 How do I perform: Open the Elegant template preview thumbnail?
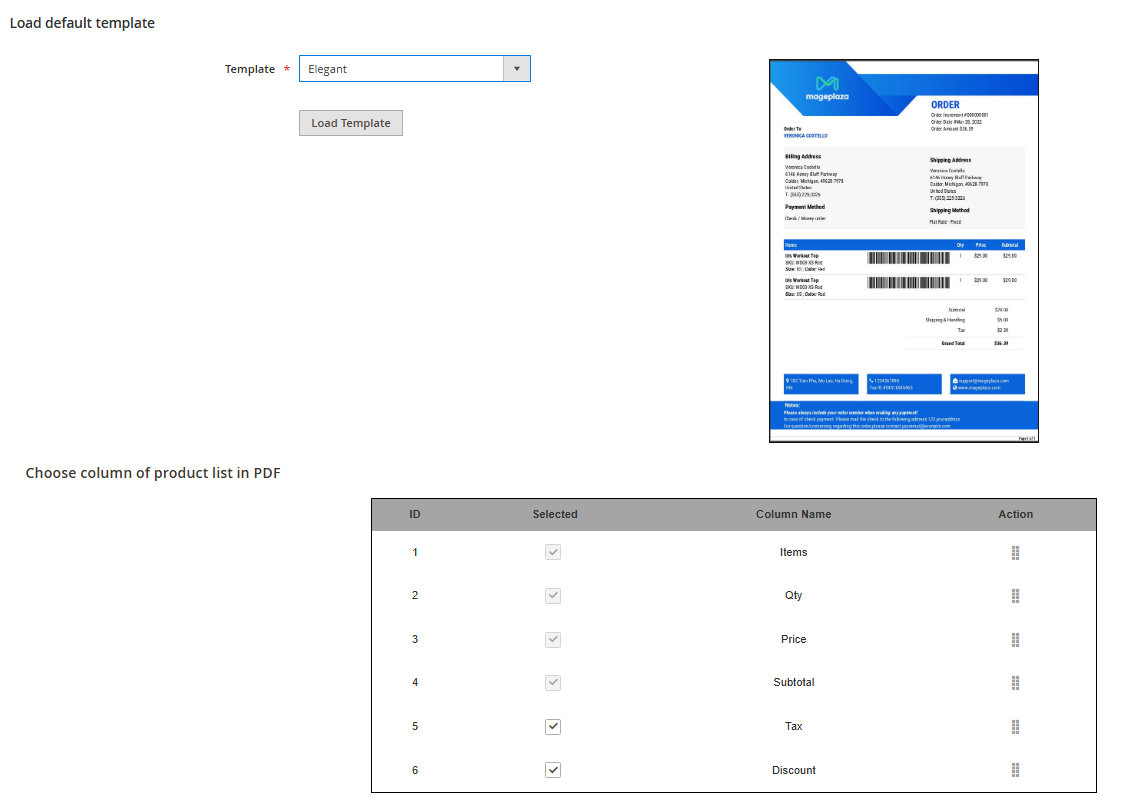tap(904, 251)
